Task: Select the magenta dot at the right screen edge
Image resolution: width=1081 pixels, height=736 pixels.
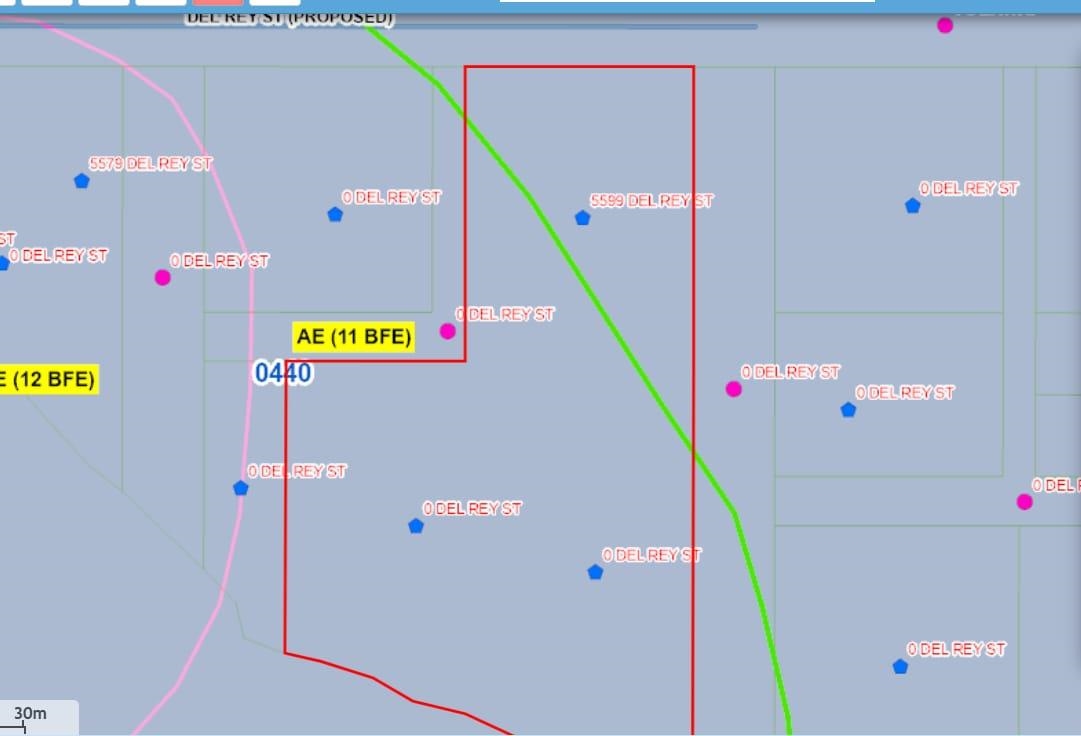Action: pos(1024,502)
